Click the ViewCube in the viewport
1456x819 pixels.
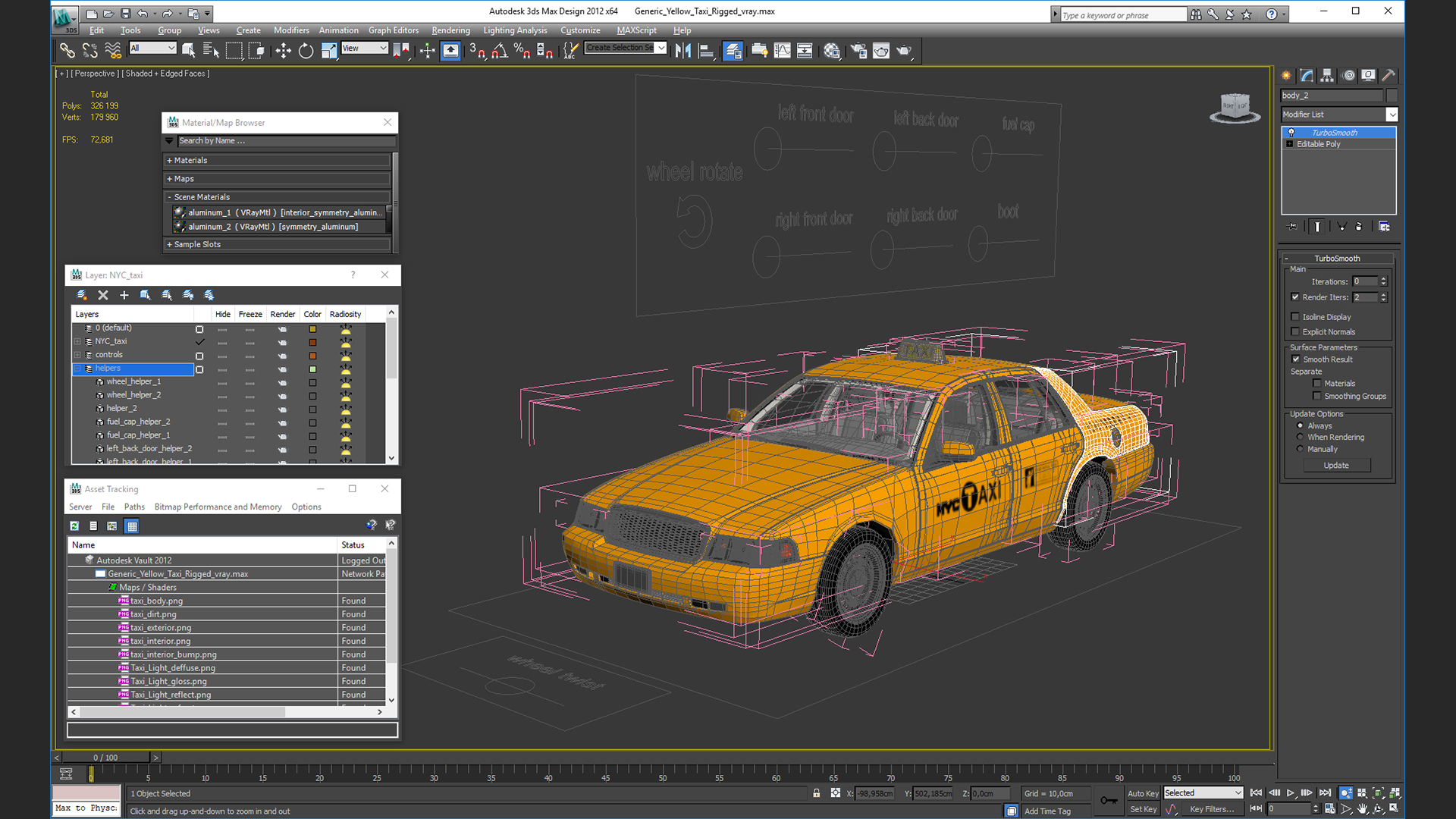tap(1235, 107)
